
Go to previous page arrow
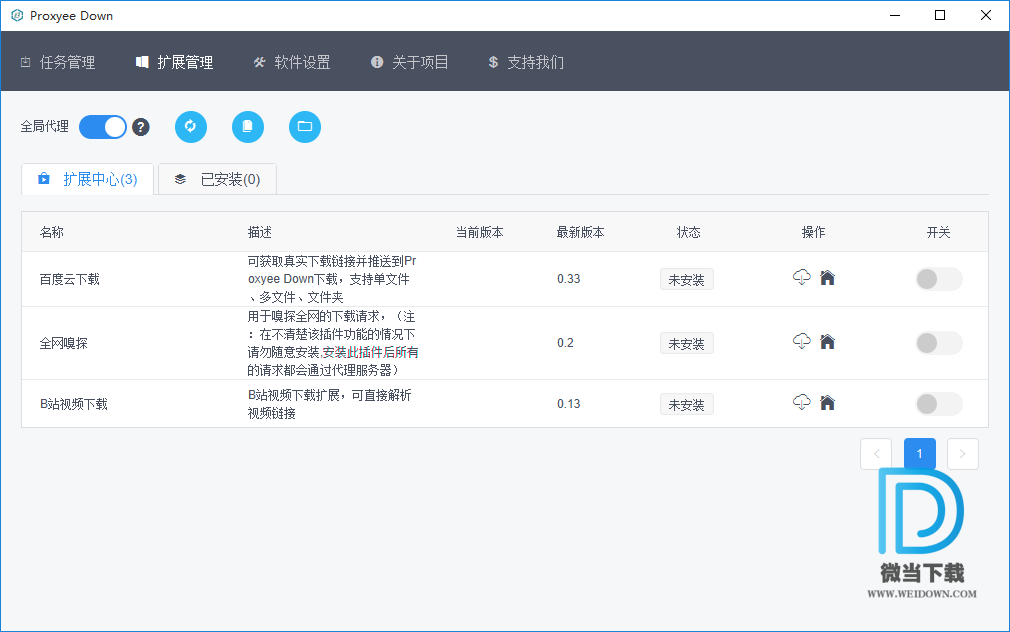click(x=876, y=454)
